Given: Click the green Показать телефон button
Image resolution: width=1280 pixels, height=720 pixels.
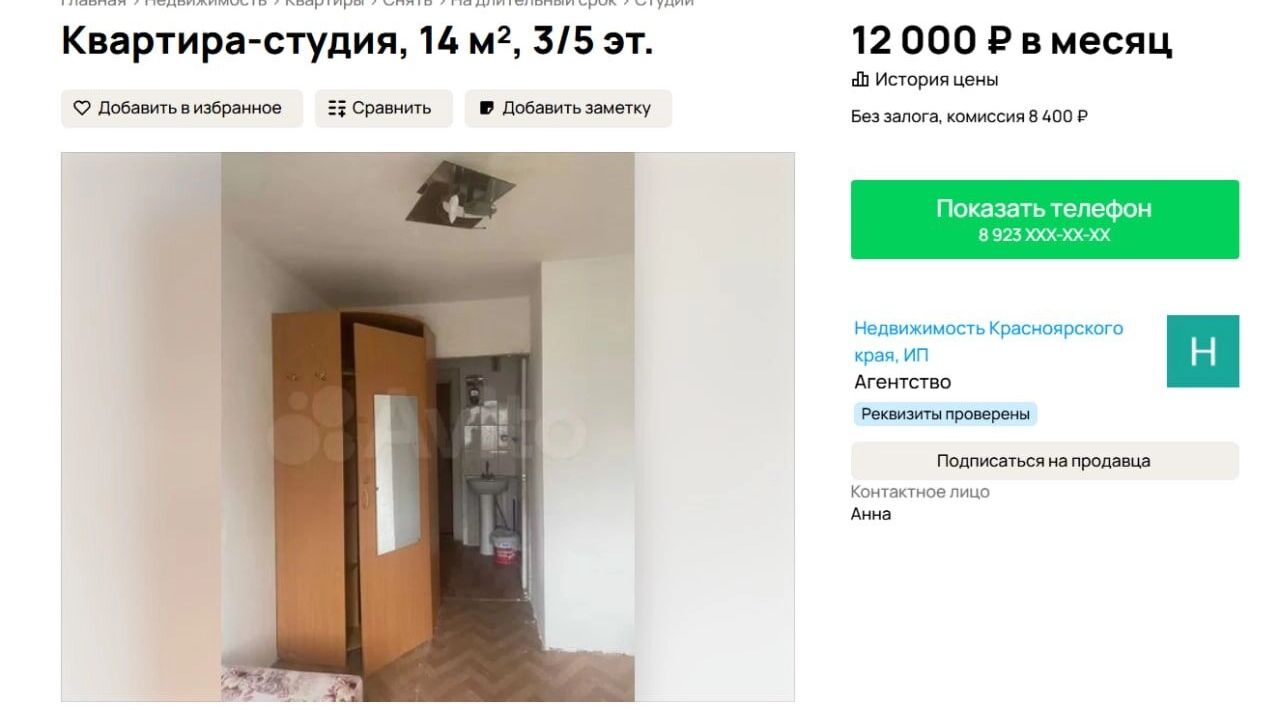Looking at the screenshot, I should click(1045, 220).
